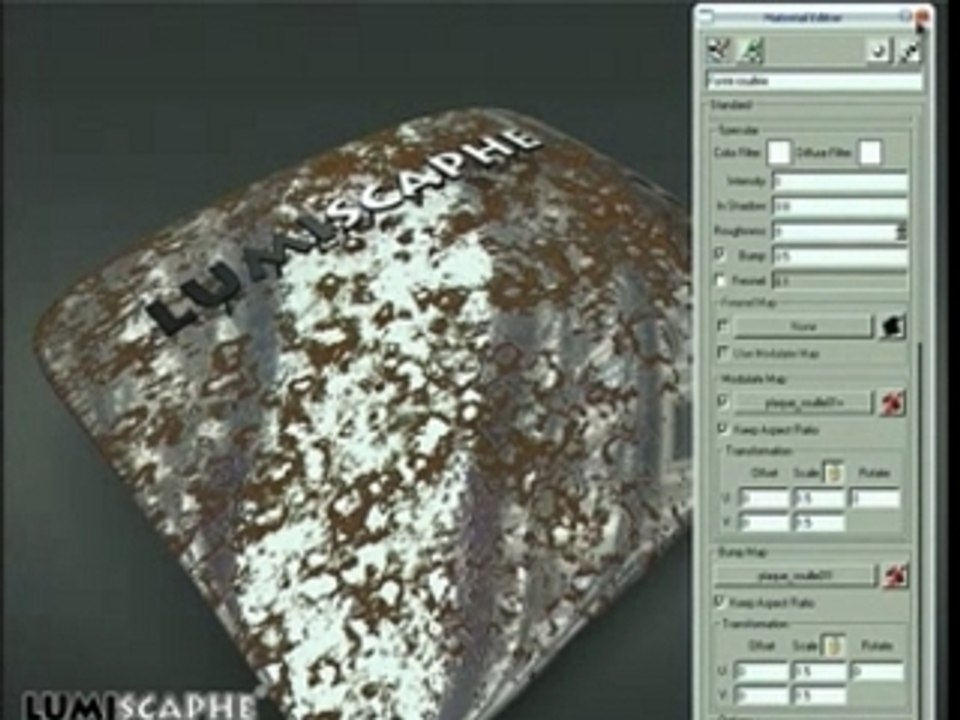Screen dimensions: 960x720
Task: Toggle the Scale lock icon under Modulate Map transformation
Action: click(x=833, y=473)
